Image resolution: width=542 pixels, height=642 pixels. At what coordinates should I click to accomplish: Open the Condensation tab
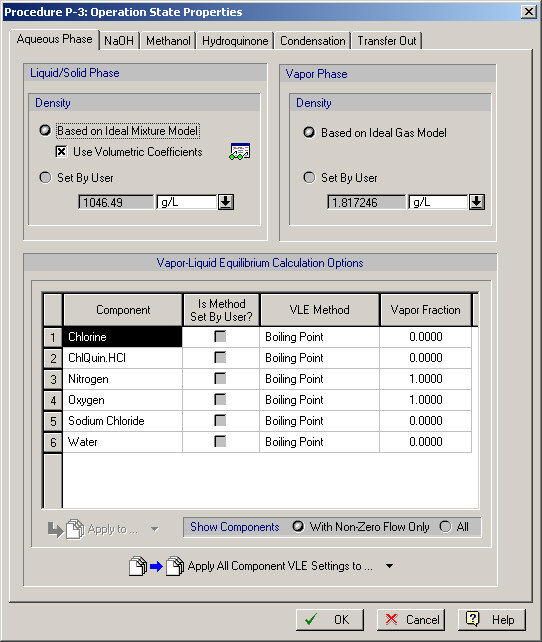[312, 41]
